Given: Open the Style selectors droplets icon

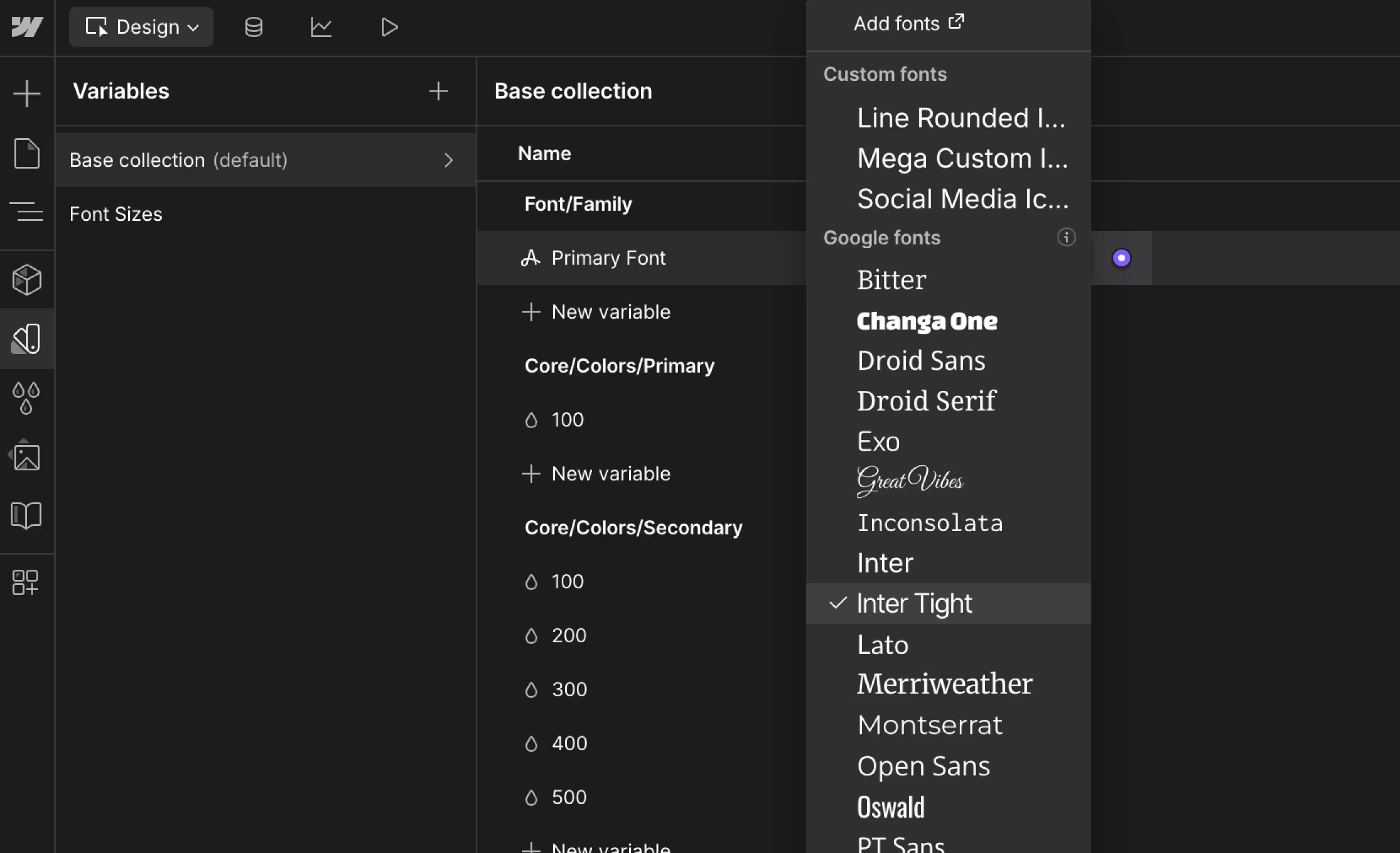Looking at the screenshot, I should 26,397.
